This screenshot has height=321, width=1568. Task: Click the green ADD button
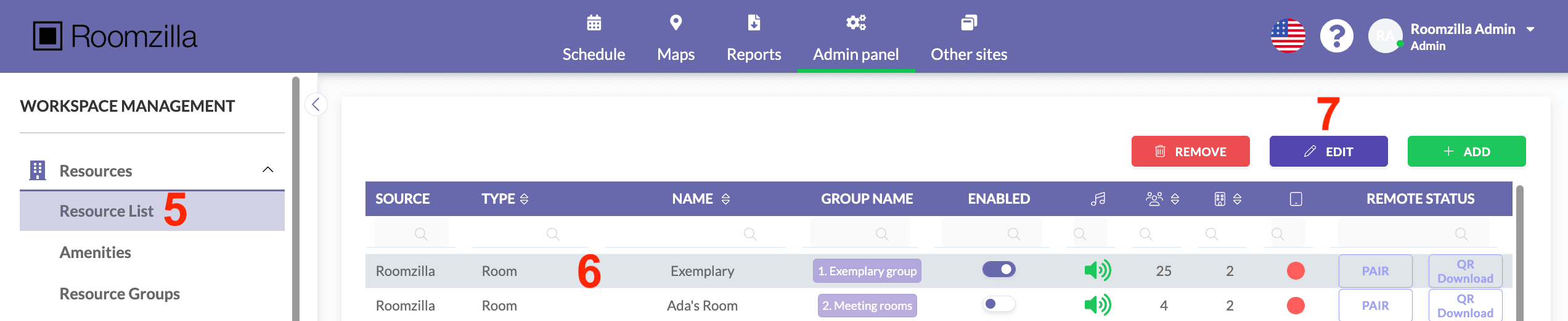[1466, 151]
